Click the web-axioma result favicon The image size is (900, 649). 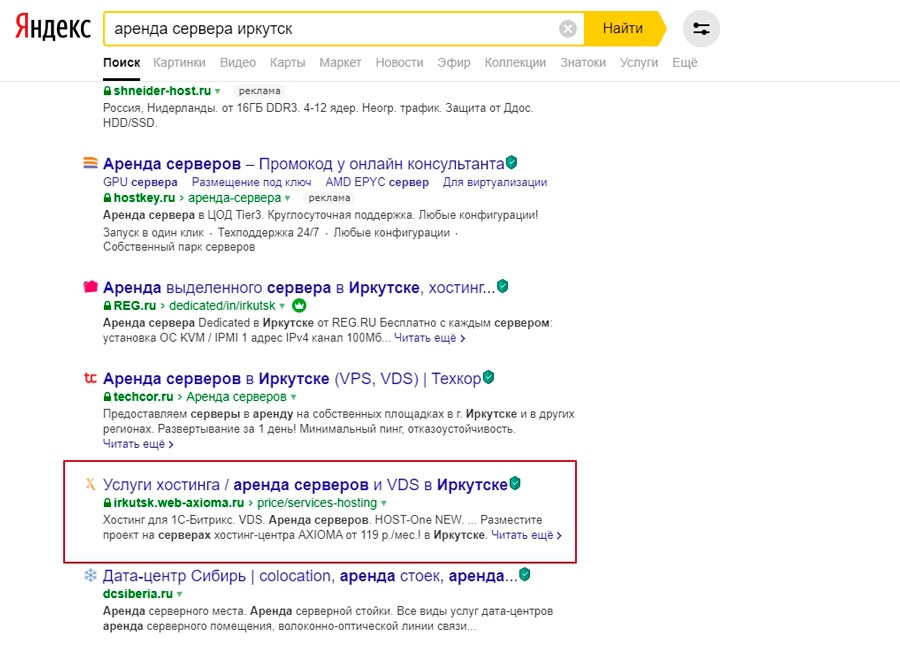90,484
